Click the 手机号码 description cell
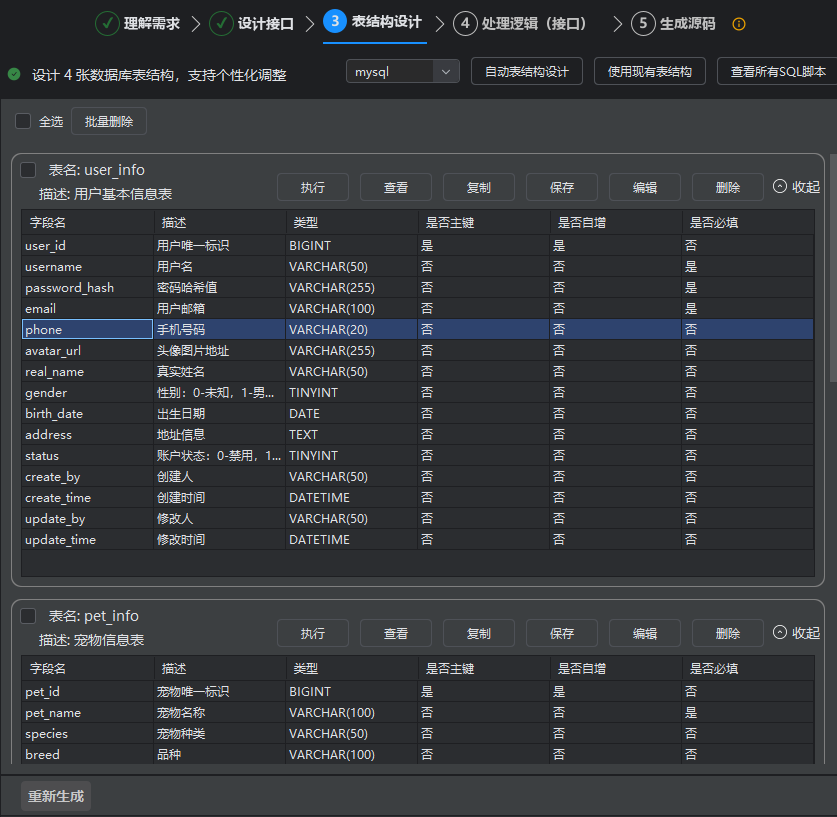Viewport: 837px width, 817px height. click(x=219, y=329)
